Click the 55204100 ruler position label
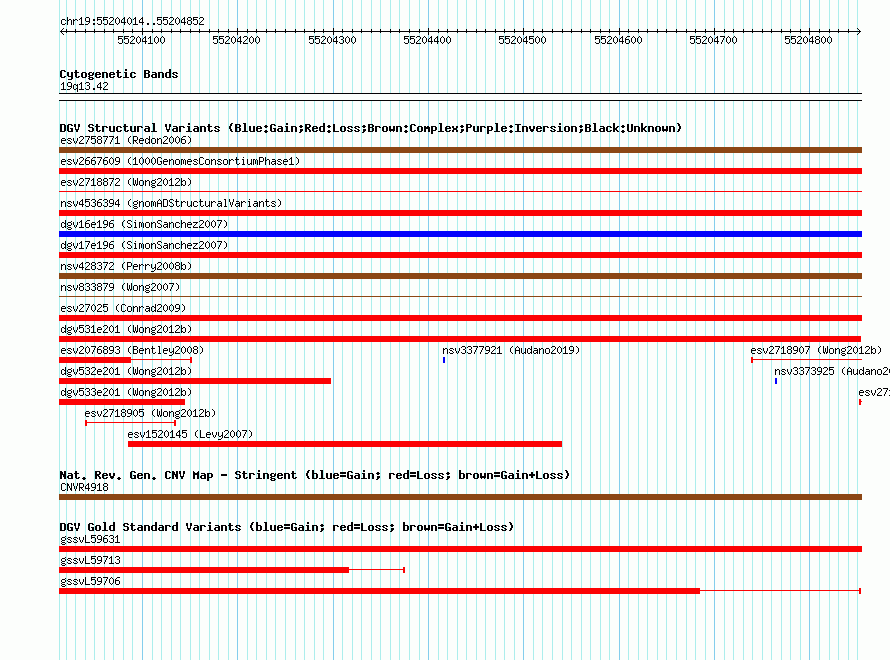This screenshot has height=660, width=890. [x=141, y=40]
